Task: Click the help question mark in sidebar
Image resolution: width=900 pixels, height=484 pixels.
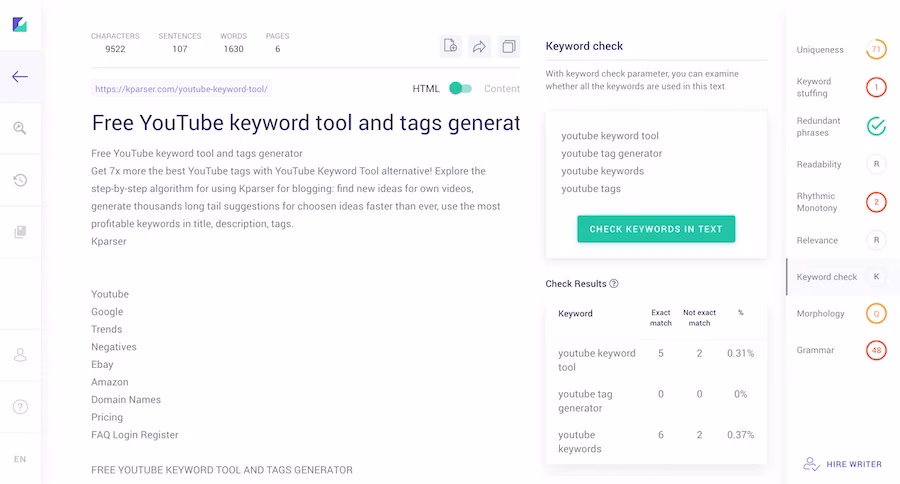Action: [x=20, y=407]
